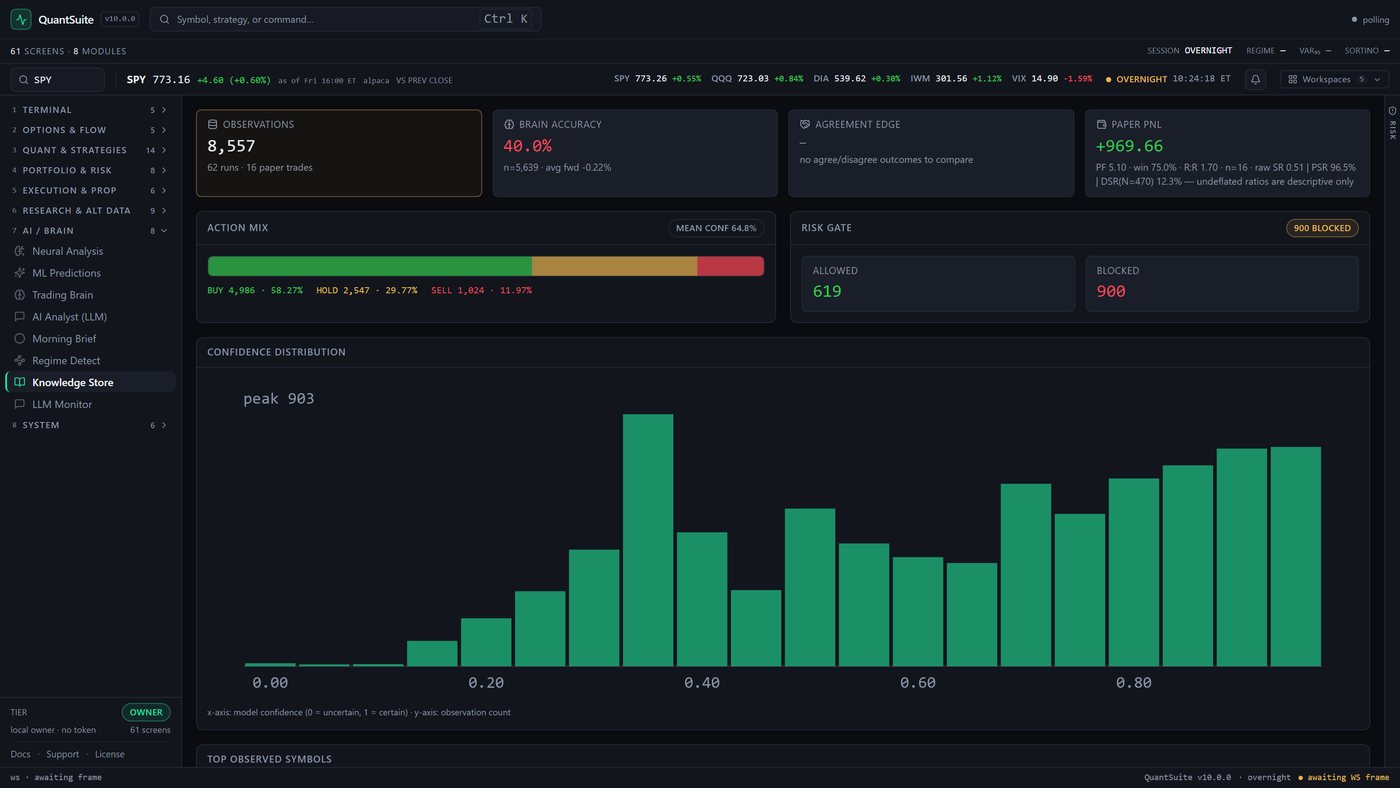This screenshot has width=1400, height=788.
Task: Click the ML Predictions sparkle icon
Action: (20, 273)
